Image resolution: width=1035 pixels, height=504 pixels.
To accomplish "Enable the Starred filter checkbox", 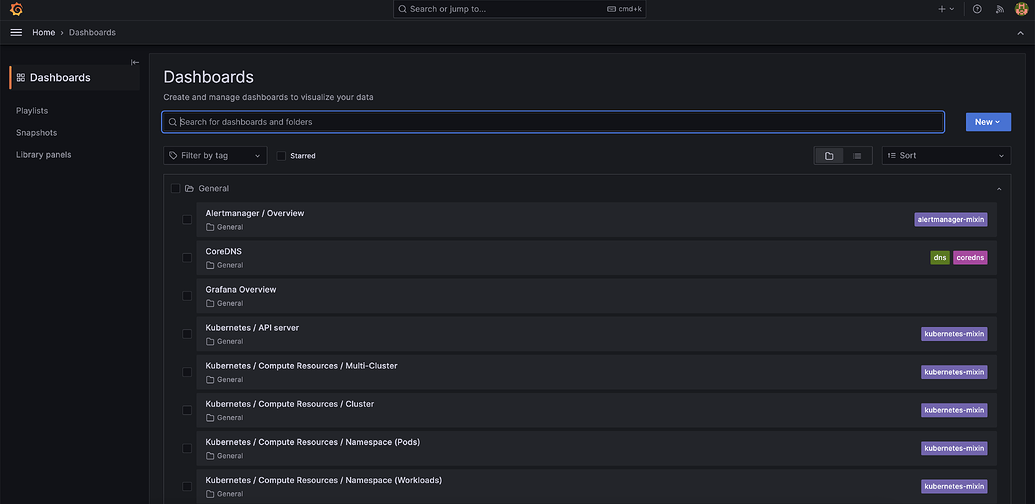I will pyautogui.click(x=281, y=156).
